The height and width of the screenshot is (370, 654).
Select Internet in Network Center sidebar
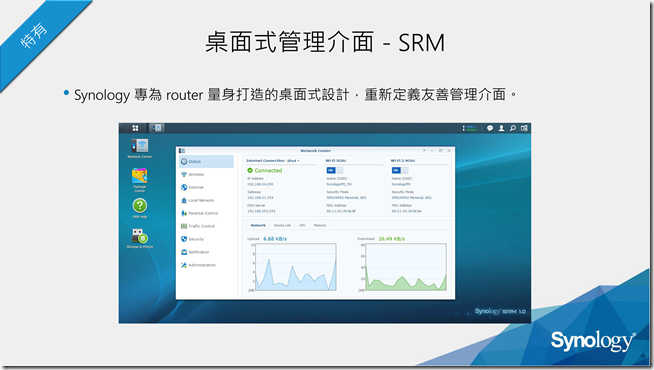[x=206, y=187]
